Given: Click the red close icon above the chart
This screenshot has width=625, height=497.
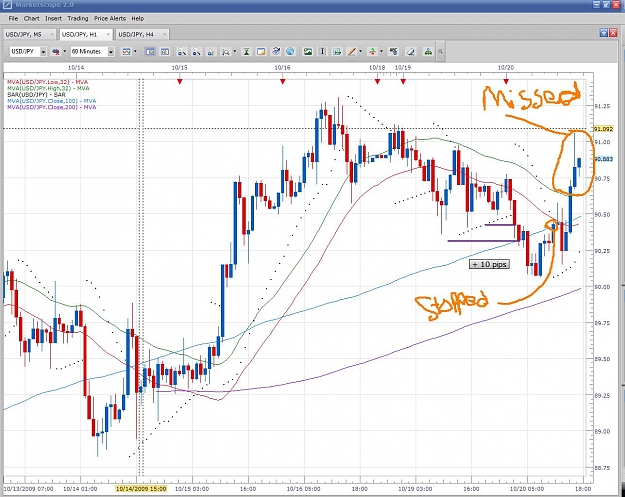Looking at the screenshot, I should coord(612,33).
